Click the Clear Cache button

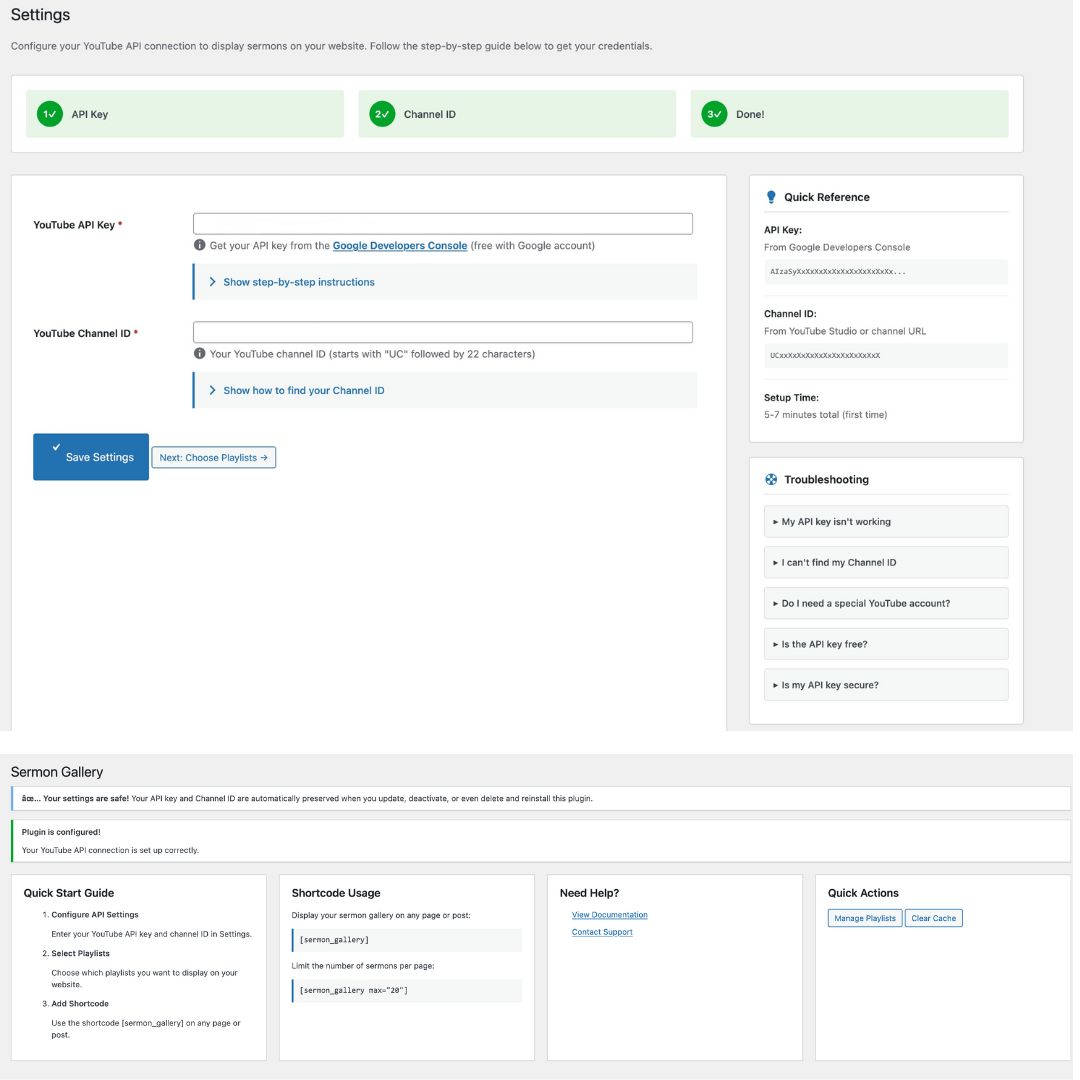pos(933,918)
